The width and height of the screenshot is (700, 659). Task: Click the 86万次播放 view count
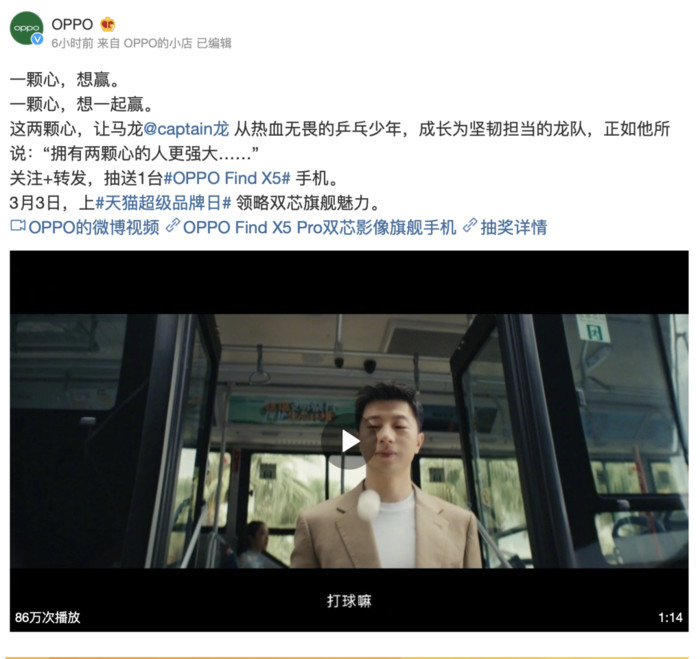coord(47,617)
